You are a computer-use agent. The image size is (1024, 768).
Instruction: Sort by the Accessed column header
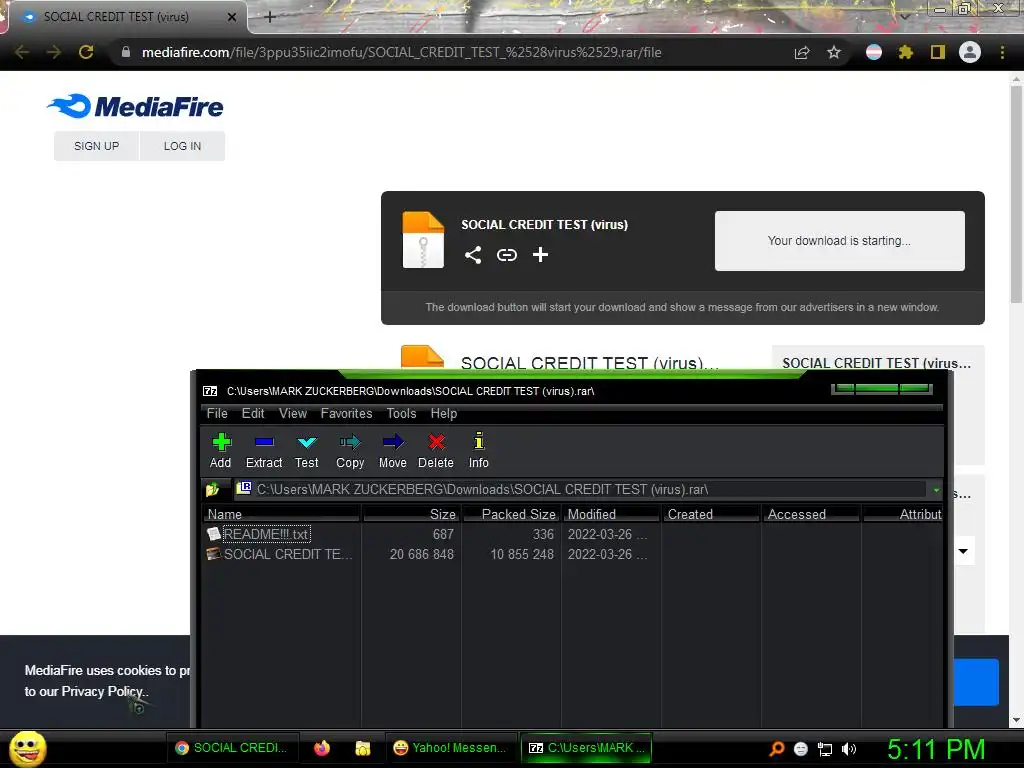pos(811,514)
